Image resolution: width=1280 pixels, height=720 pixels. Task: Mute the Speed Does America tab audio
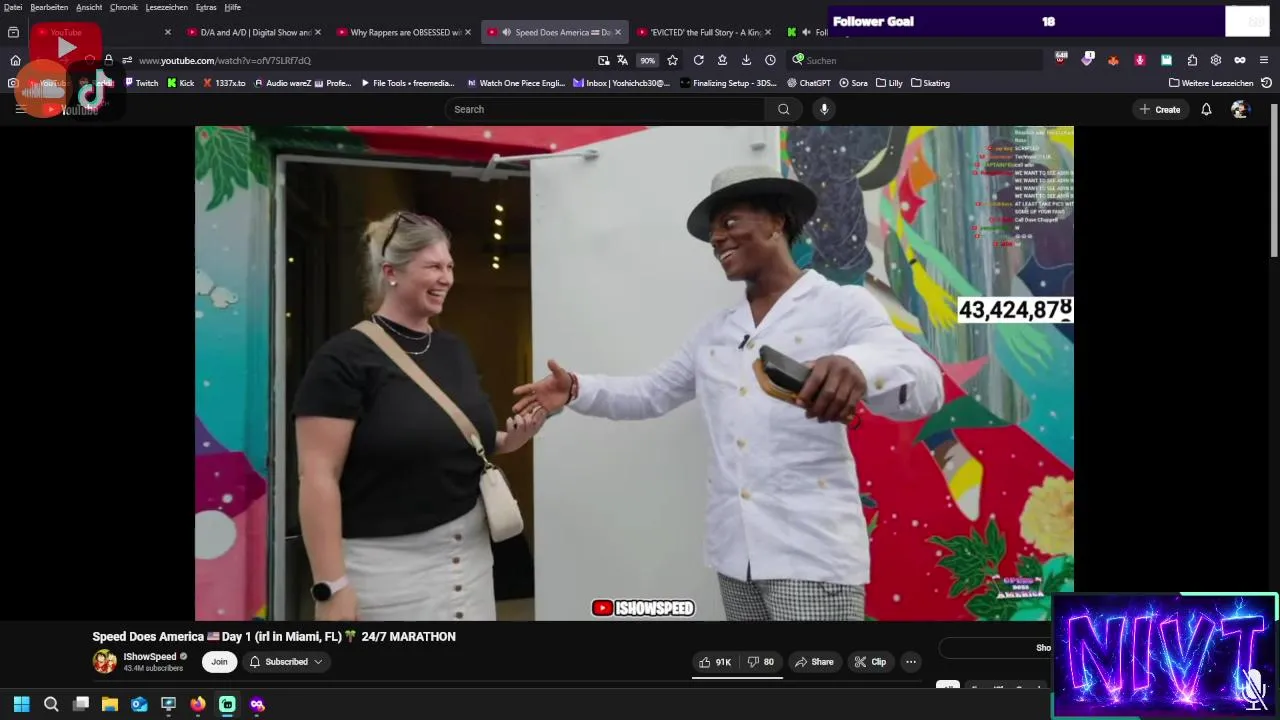tap(506, 32)
